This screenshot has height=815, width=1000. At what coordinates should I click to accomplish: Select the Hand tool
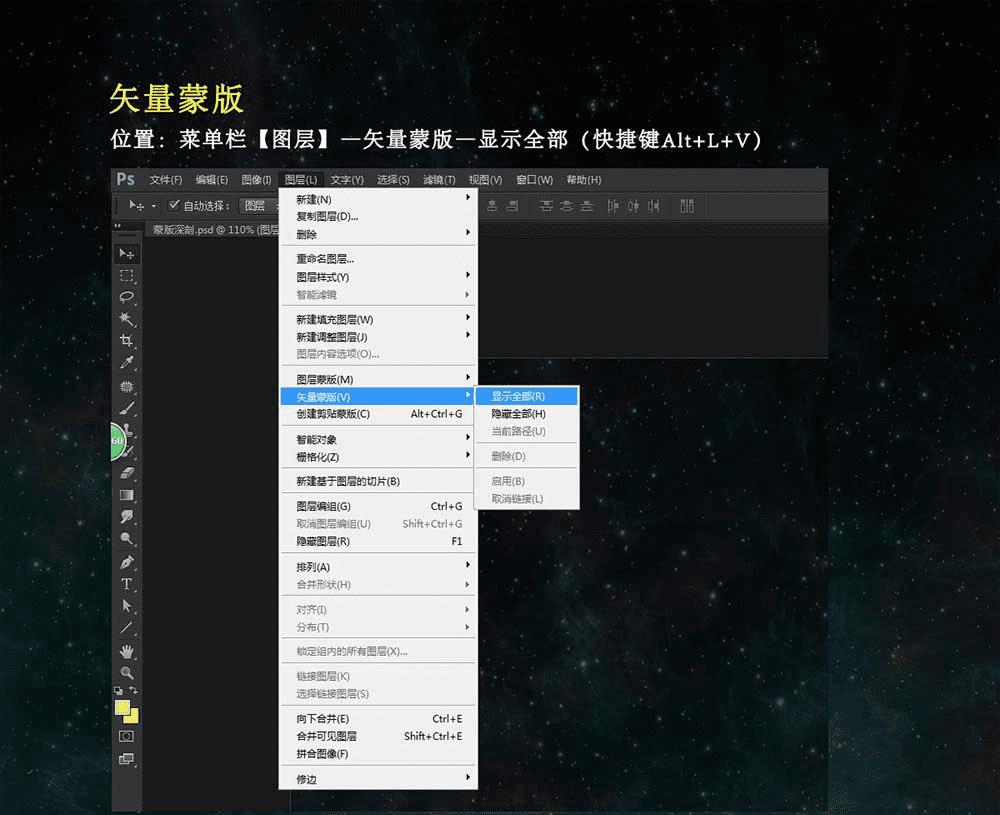pos(126,651)
